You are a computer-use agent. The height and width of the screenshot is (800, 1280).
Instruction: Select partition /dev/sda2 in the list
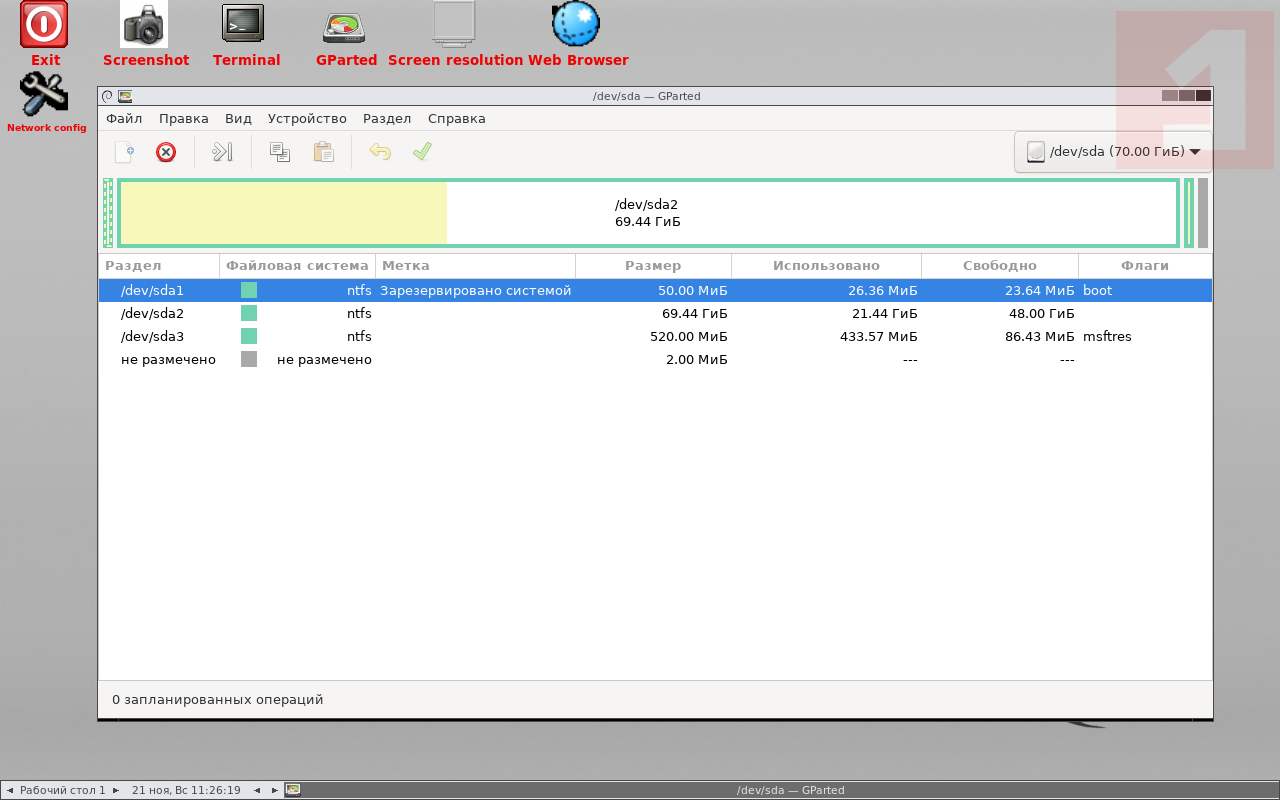[x=152, y=313]
